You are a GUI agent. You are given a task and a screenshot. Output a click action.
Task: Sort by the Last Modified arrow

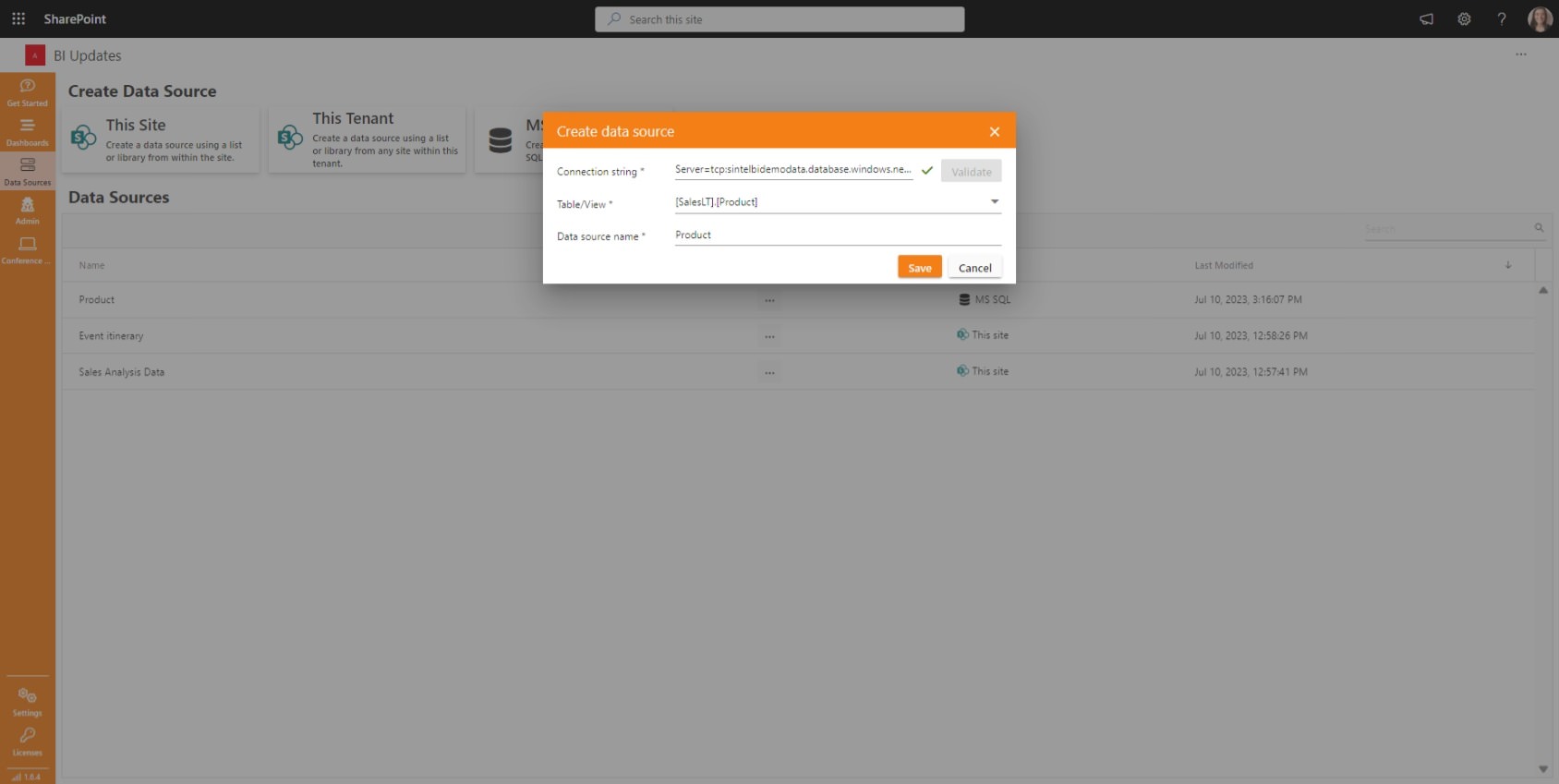coord(1508,265)
